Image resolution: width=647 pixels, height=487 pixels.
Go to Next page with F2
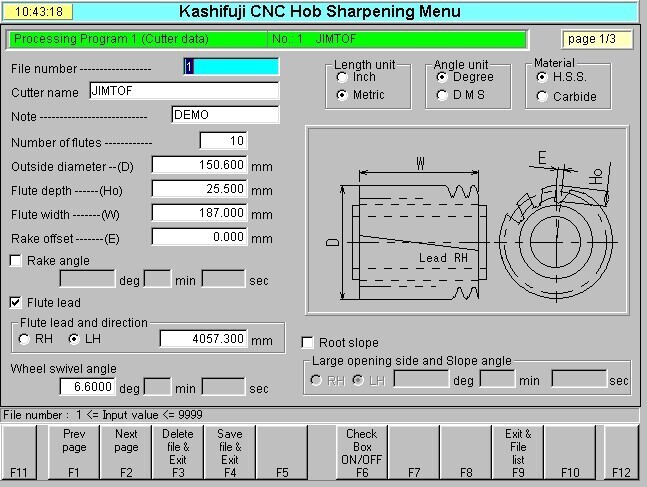(x=126, y=452)
